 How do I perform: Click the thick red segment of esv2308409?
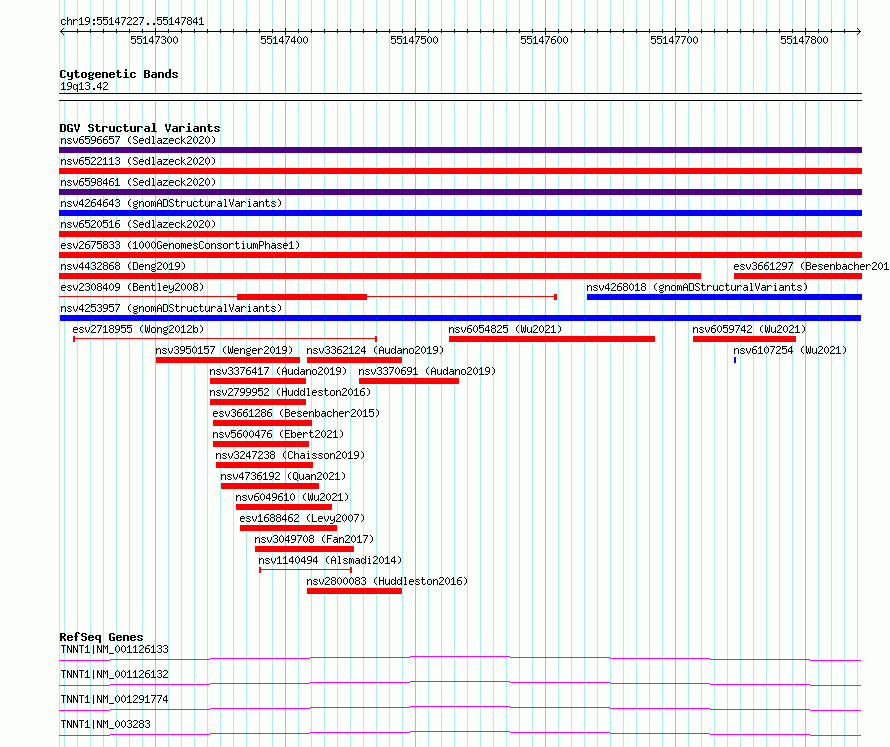(302, 297)
